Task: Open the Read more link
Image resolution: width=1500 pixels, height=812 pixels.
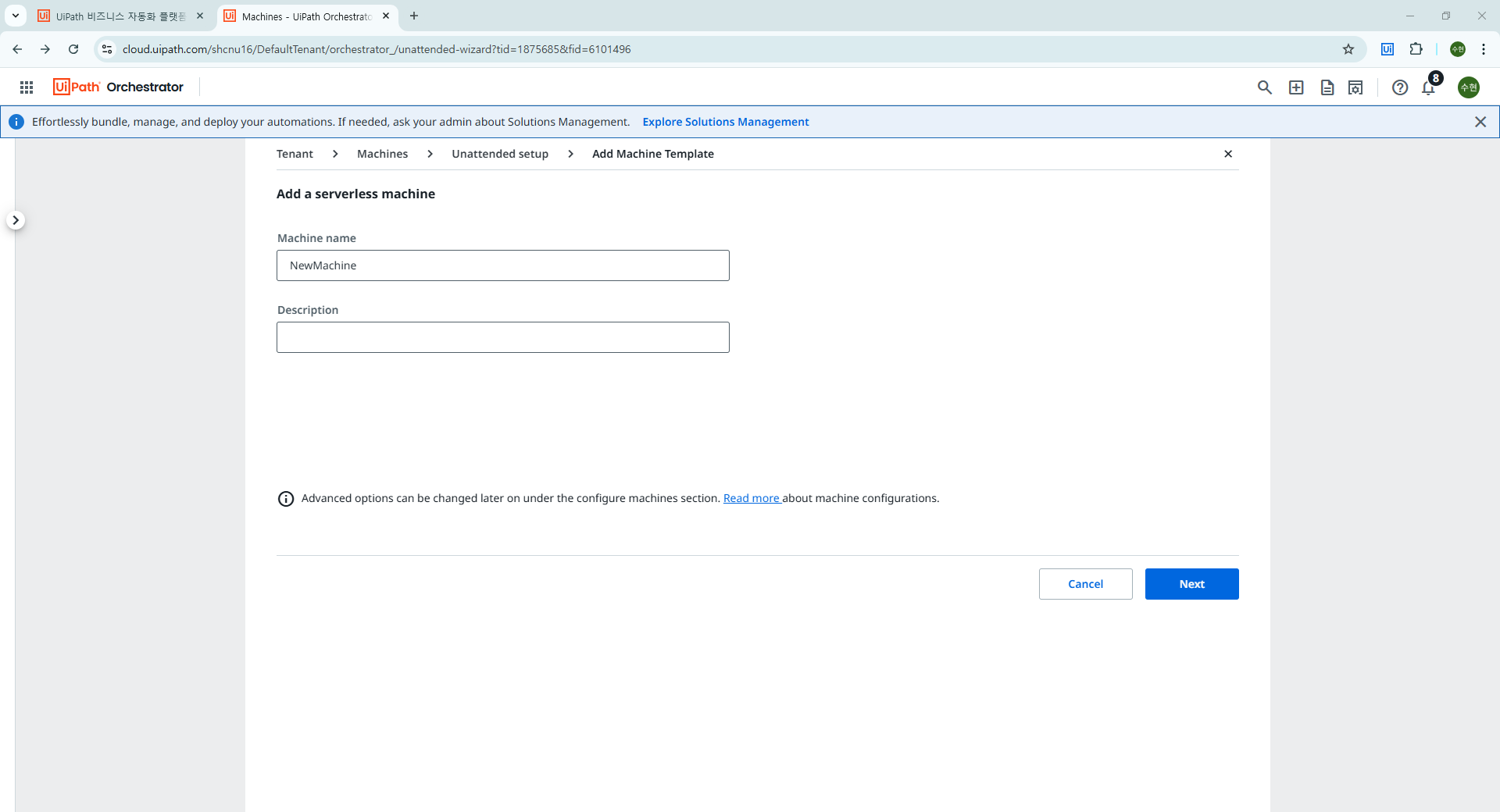Action: tap(752, 498)
